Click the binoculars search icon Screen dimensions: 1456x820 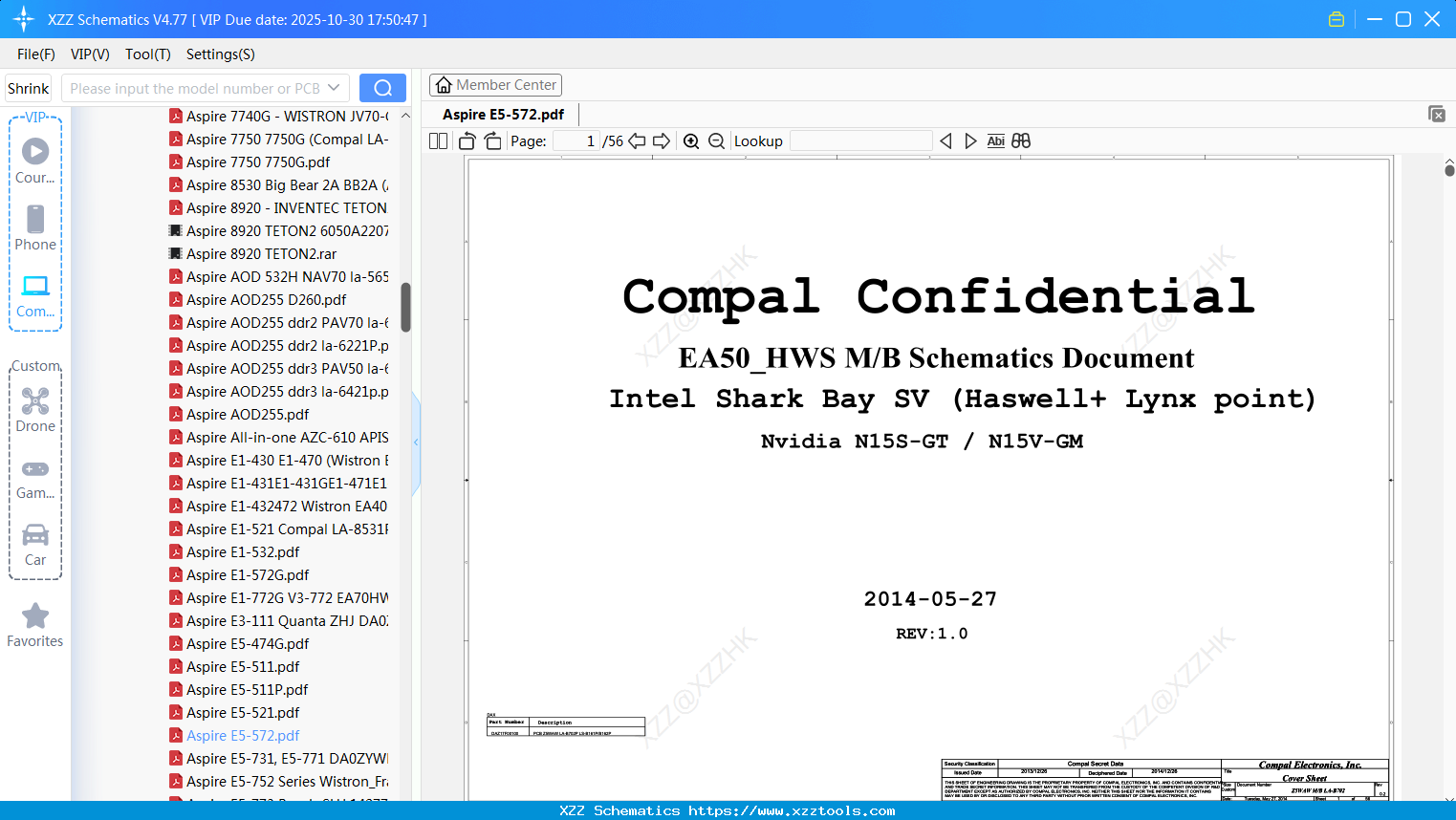[x=1021, y=140]
